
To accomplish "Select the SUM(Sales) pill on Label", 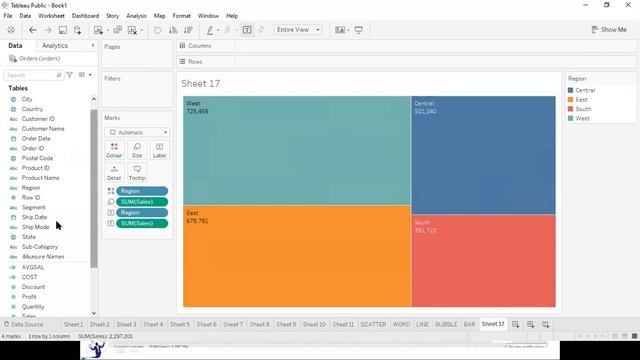I will 142,223.
